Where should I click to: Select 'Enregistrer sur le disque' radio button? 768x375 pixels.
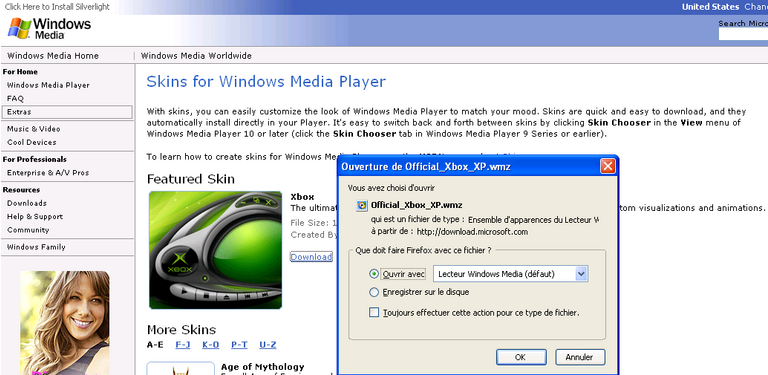pos(374,292)
